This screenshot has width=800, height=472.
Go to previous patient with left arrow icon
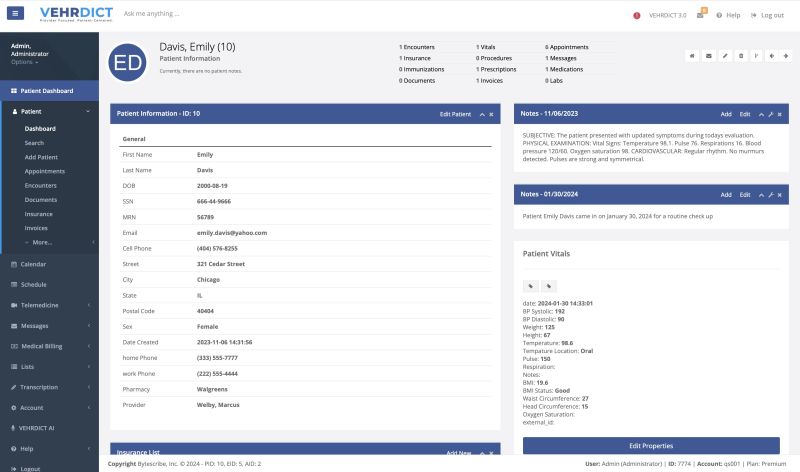click(x=772, y=56)
